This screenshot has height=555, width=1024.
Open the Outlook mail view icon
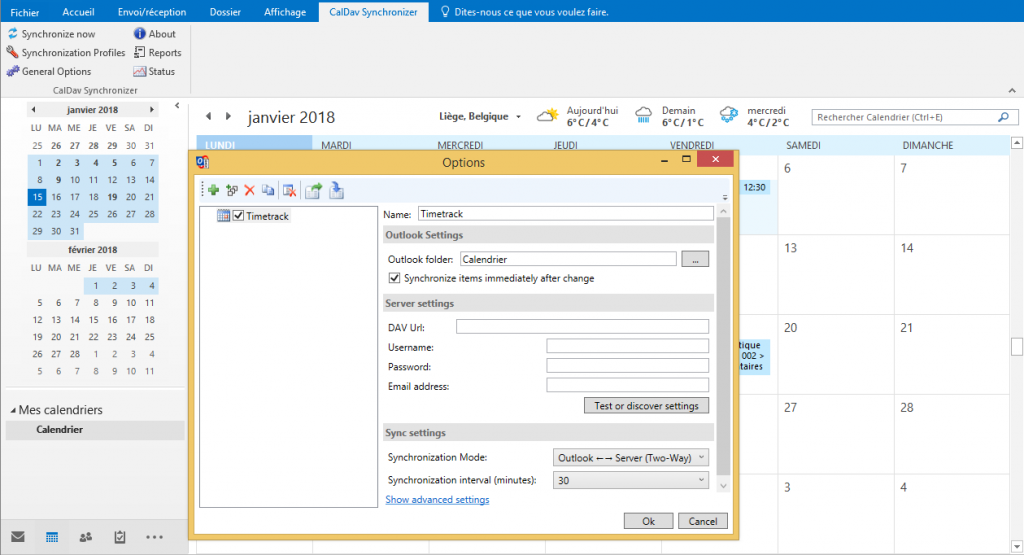(18, 537)
